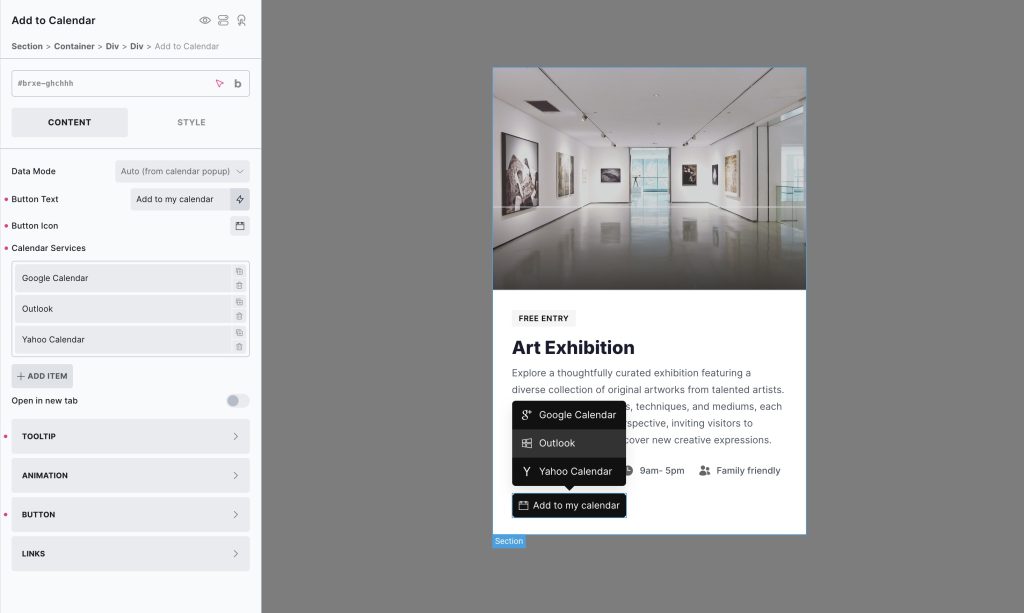The height and width of the screenshot is (613, 1024).
Task: Delete the Yahoo Calendar item
Action: coord(239,347)
